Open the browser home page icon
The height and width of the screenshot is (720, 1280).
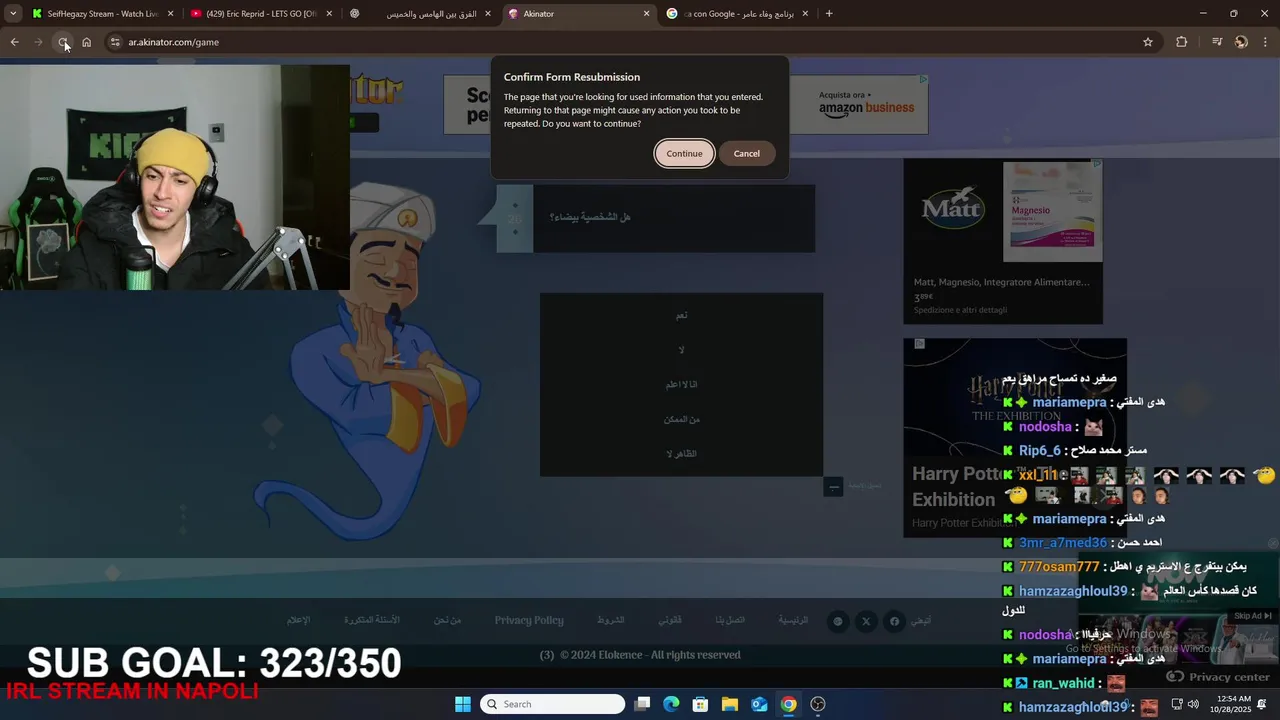(x=86, y=42)
